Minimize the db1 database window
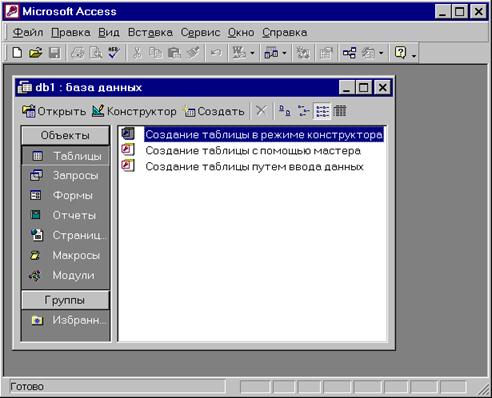 pos(347,88)
